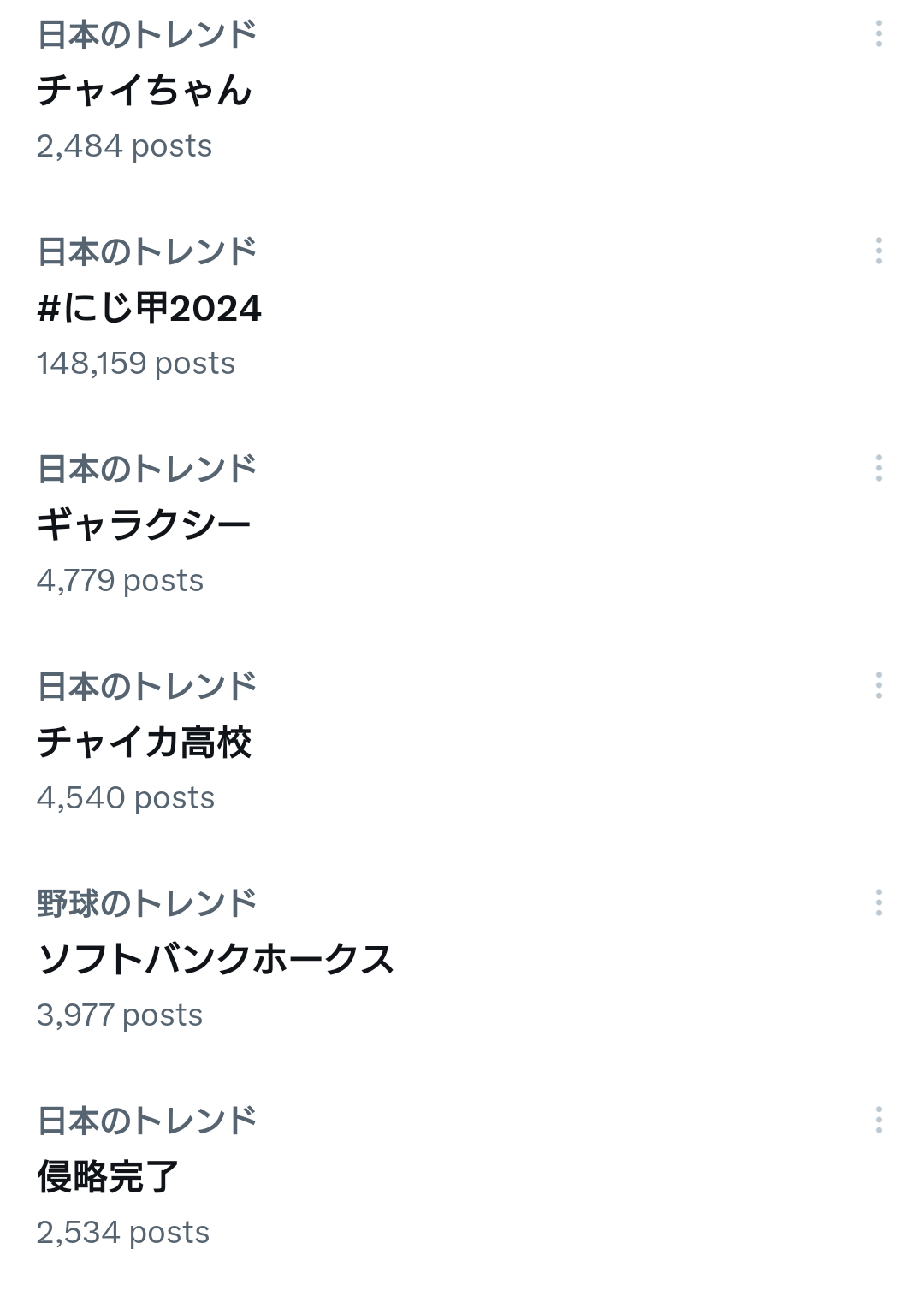The width and height of the screenshot is (924, 1290).
Task: Tap the 4,540 posts count
Action: [126, 798]
